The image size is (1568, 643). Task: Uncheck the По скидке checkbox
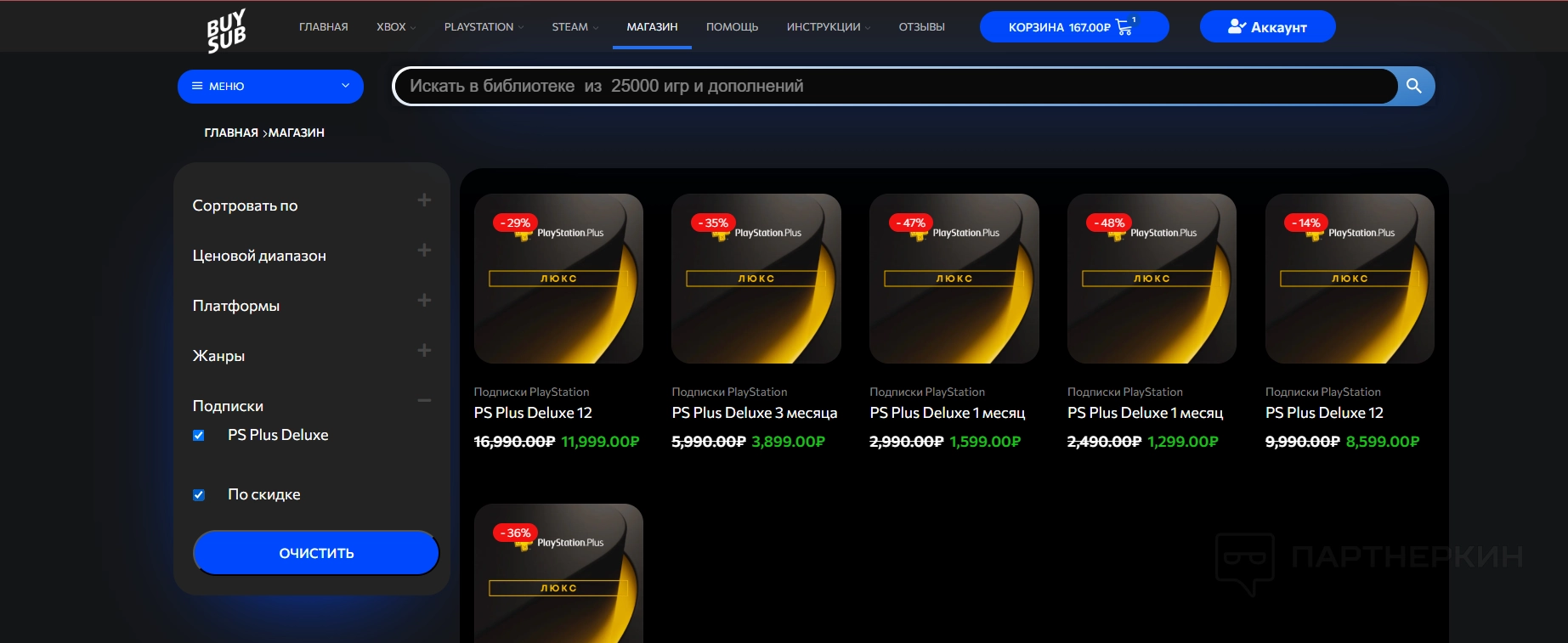click(199, 495)
